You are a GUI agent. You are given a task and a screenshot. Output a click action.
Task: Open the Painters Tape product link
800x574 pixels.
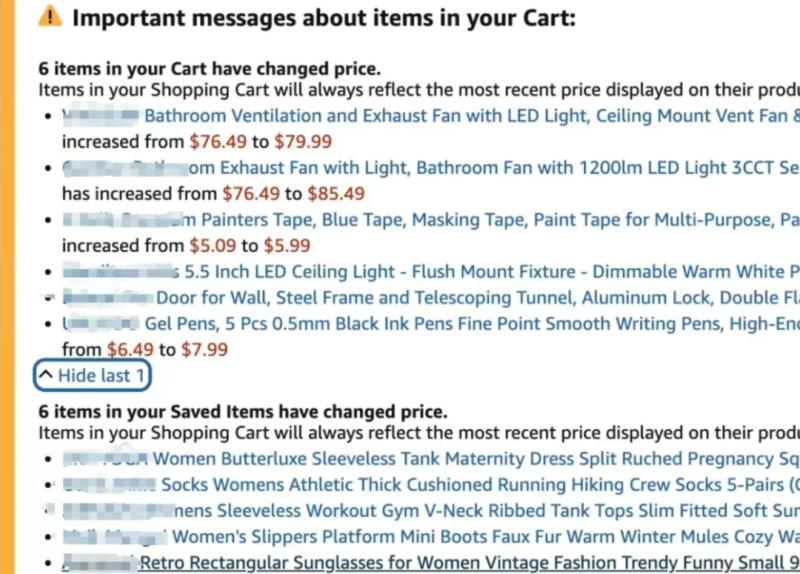click(x=480, y=220)
